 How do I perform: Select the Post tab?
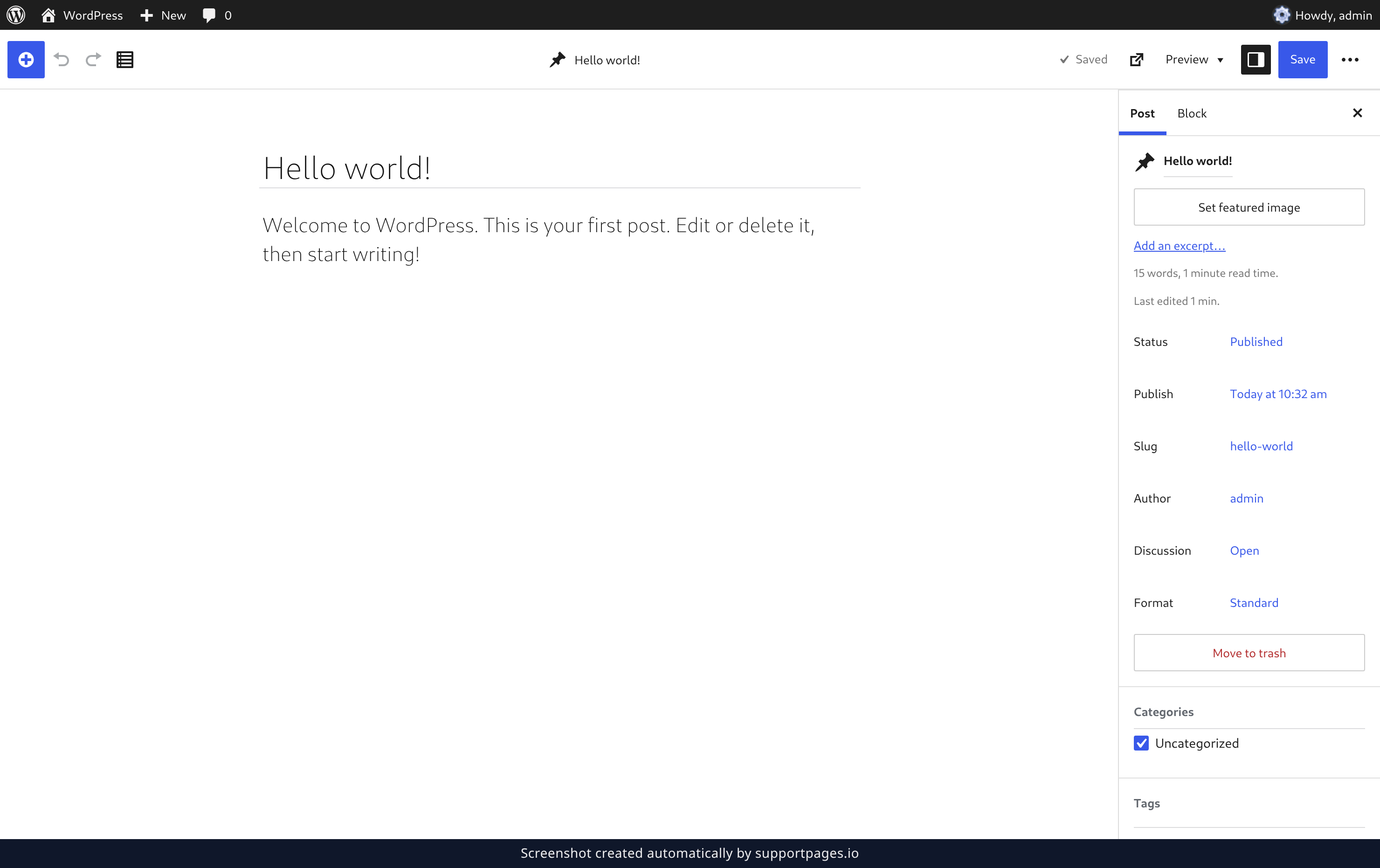pos(1142,113)
